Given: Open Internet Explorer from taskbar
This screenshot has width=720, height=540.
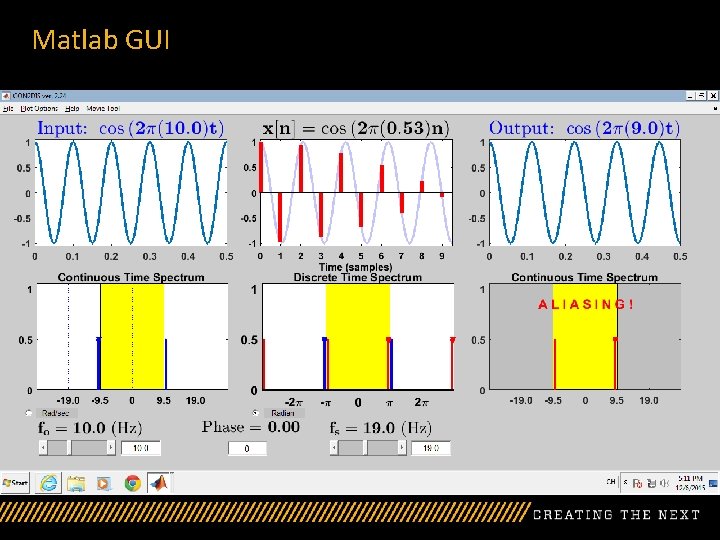Looking at the screenshot, I should (49, 483).
